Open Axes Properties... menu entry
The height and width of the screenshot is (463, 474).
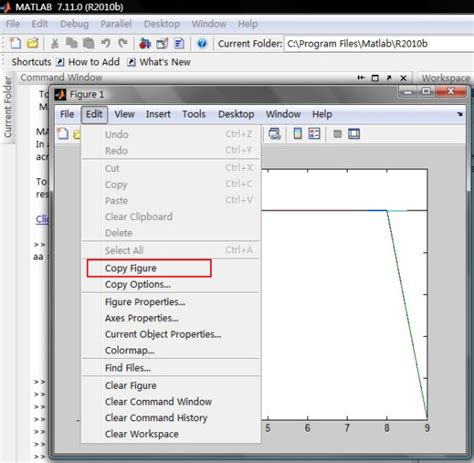coord(171,318)
